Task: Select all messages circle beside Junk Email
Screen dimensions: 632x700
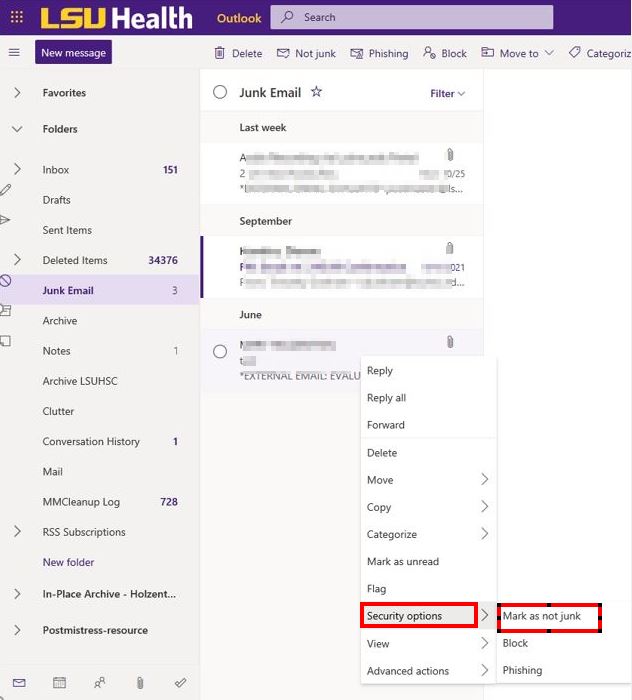Action: pos(220,93)
